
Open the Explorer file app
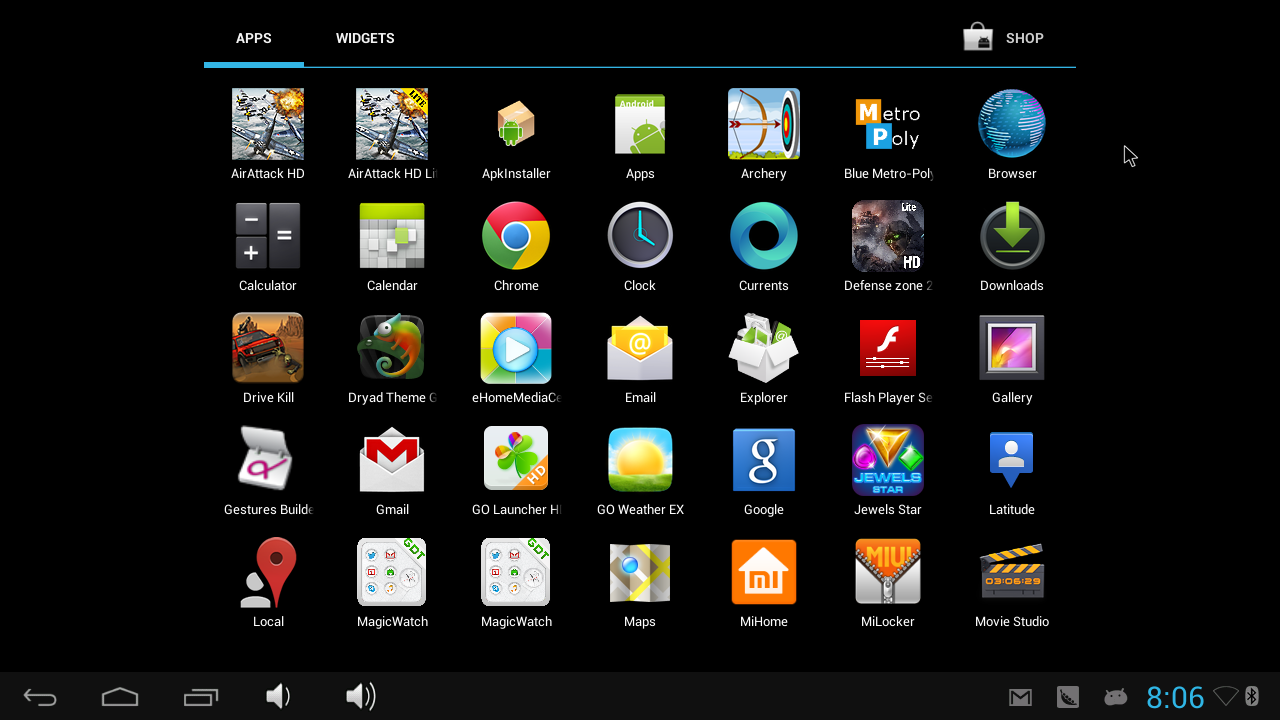tap(764, 348)
